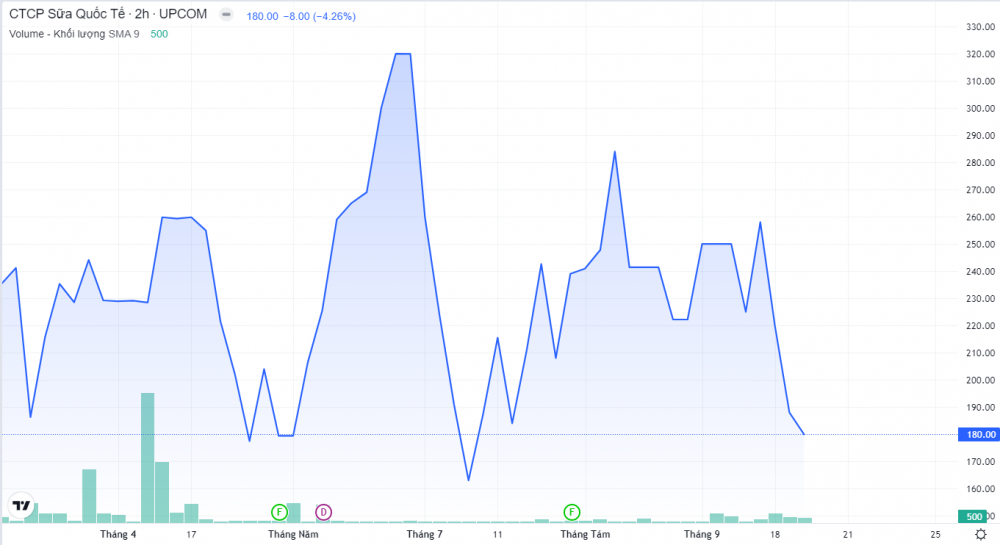Open chart settings gear icon

981,534
